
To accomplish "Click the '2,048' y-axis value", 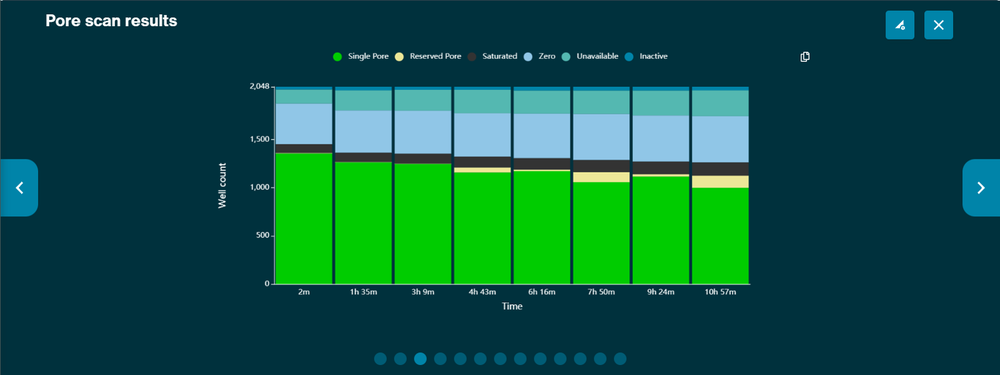I will pyautogui.click(x=260, y=87).
